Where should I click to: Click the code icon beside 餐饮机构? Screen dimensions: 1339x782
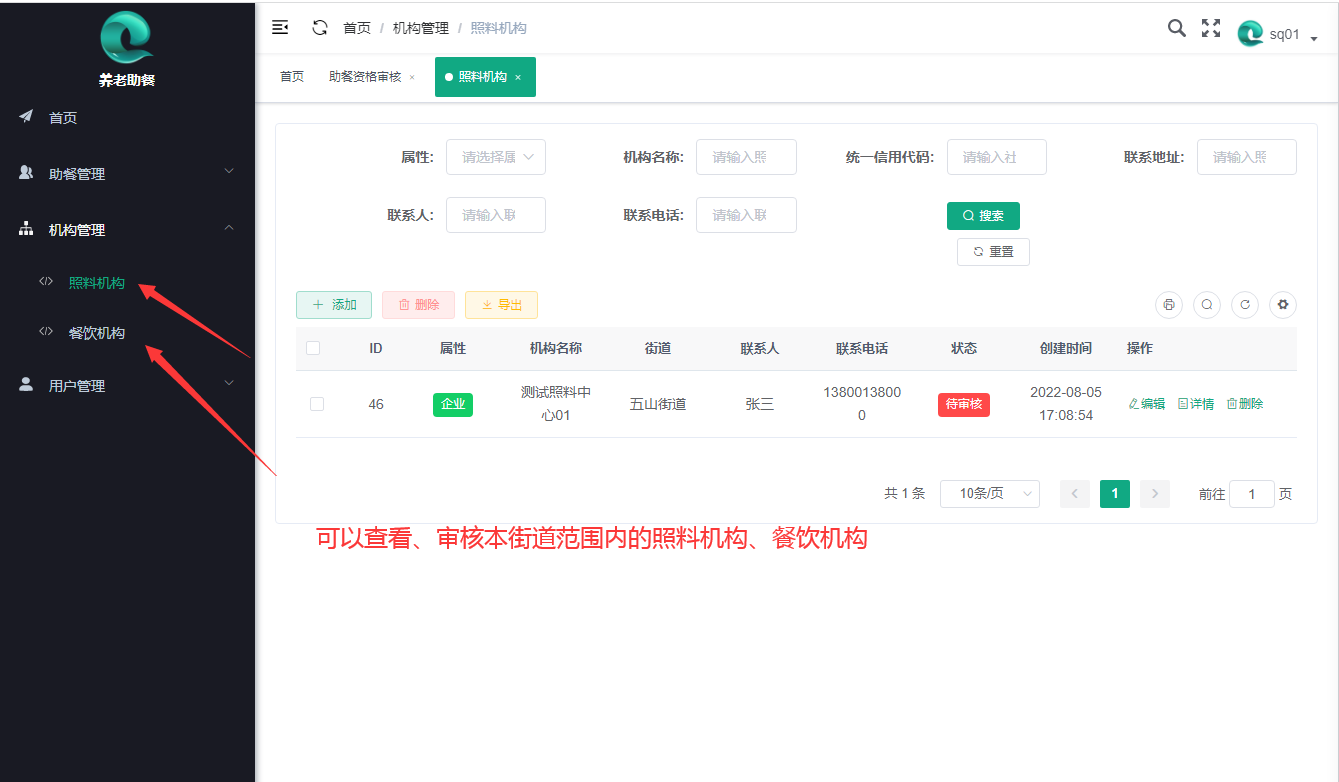46,332
